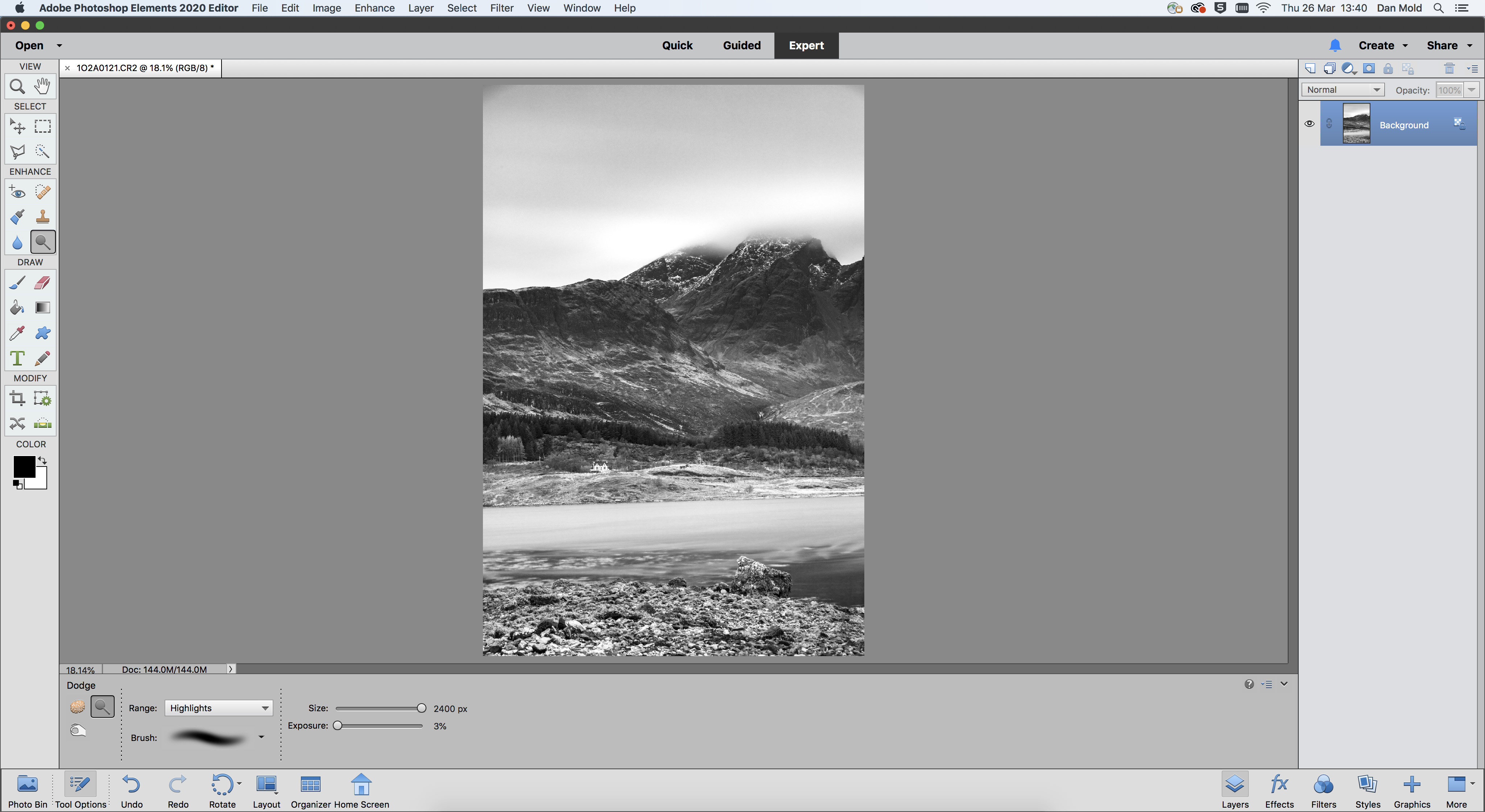Image resolution: width=1485 pixels, height=812 pixels.
Task: Toggle the Tool Options panel
Action: [x=80, y=790]
